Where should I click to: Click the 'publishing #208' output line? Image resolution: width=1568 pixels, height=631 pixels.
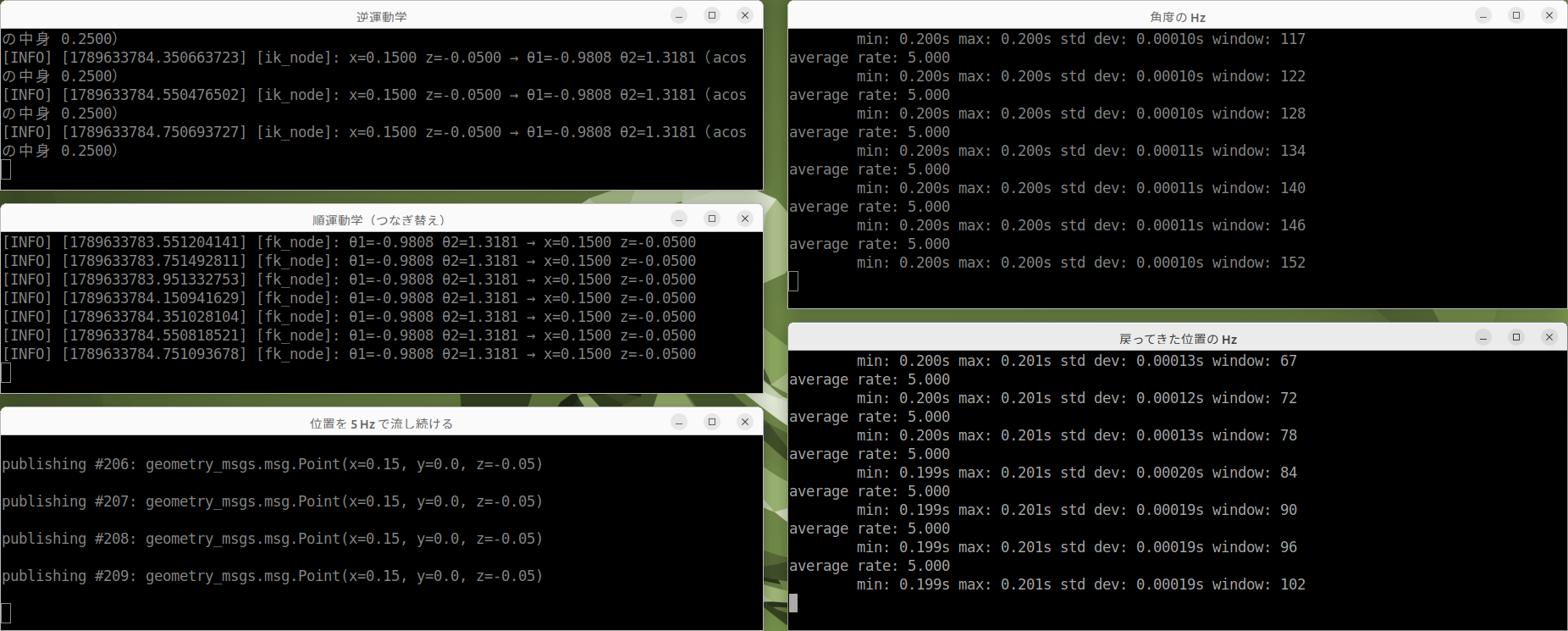(x=273, y=539)
